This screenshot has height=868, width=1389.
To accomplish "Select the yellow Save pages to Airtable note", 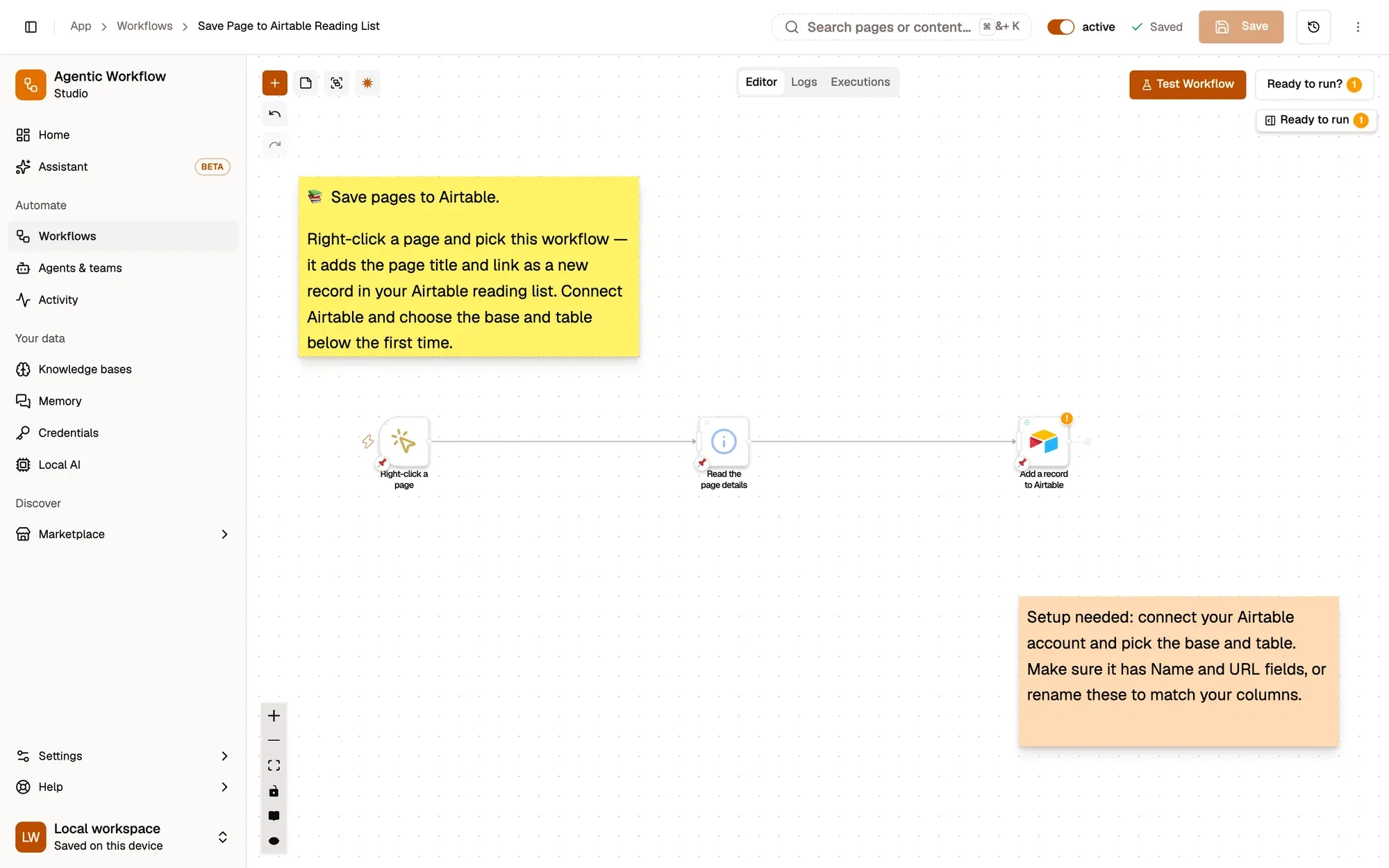I will 469,267.
